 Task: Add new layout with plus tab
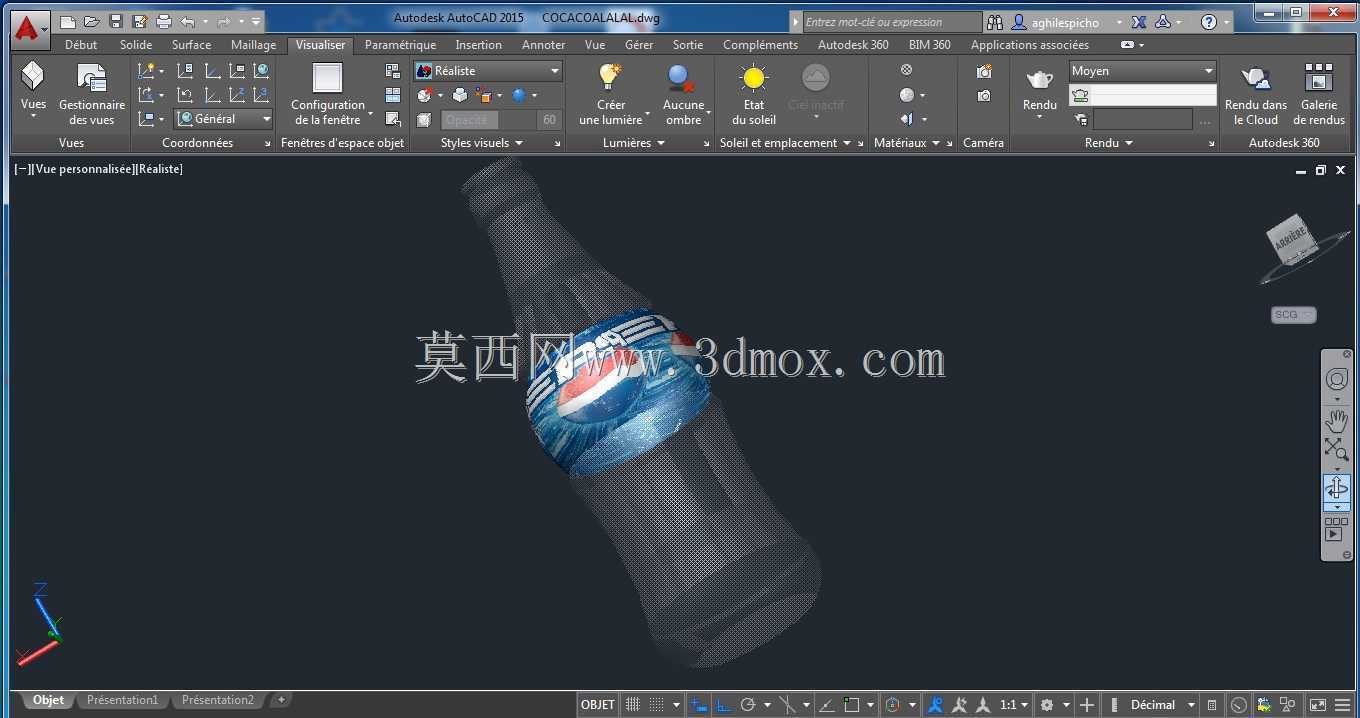tap(281, 700)
